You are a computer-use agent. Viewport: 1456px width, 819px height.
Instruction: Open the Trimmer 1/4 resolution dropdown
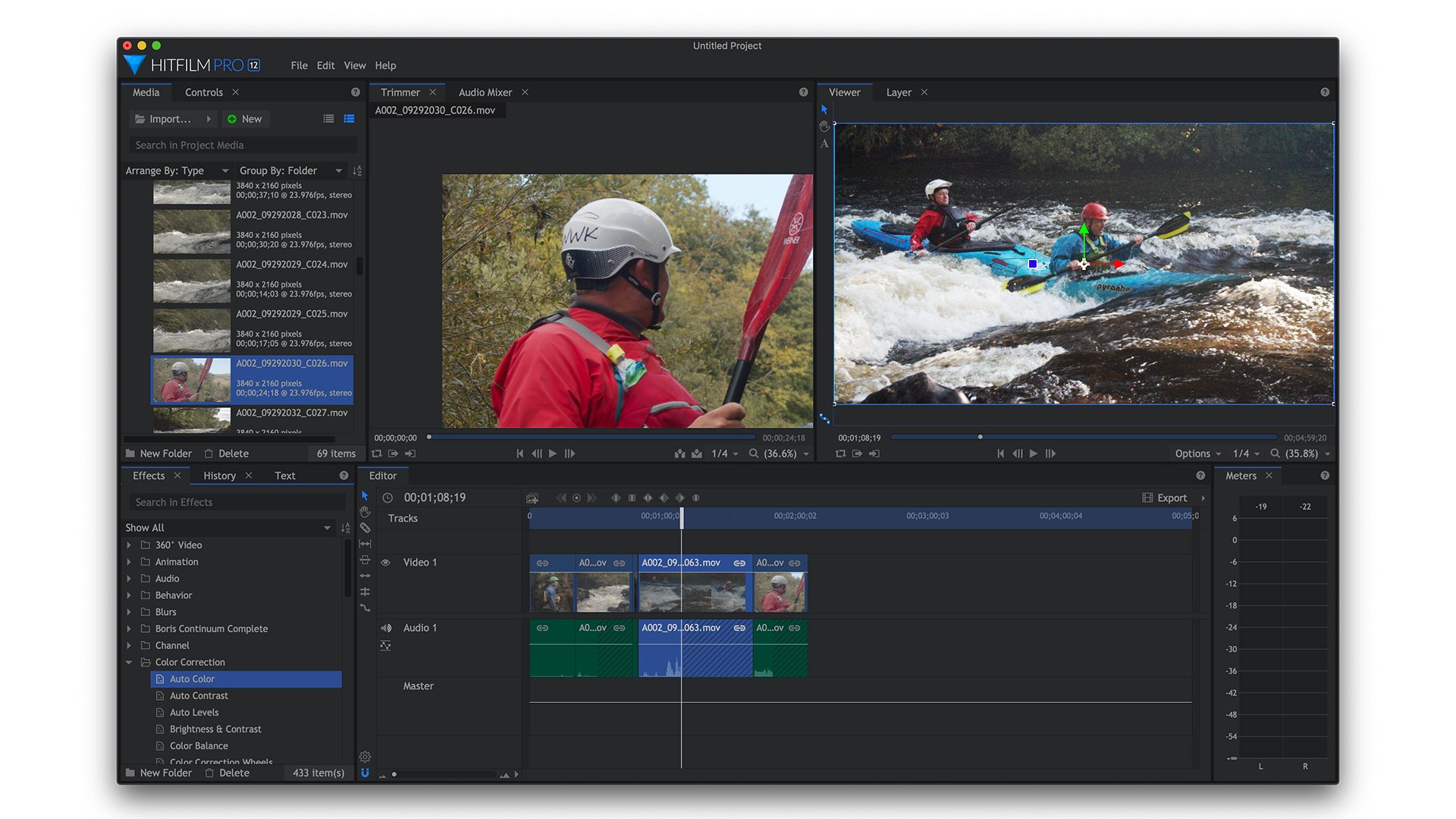(725, 453)
